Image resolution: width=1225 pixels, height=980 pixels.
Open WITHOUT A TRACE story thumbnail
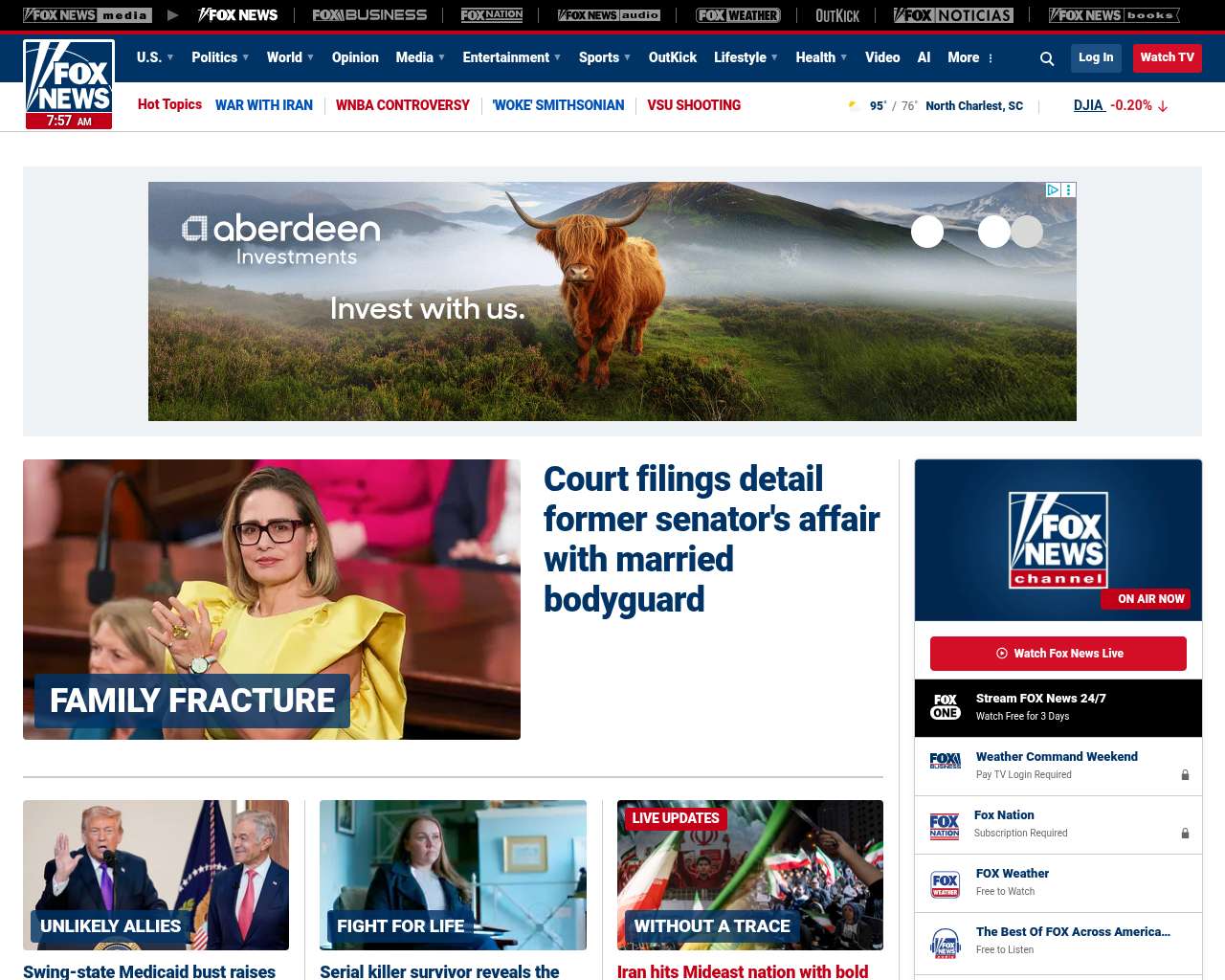[750, 875]
